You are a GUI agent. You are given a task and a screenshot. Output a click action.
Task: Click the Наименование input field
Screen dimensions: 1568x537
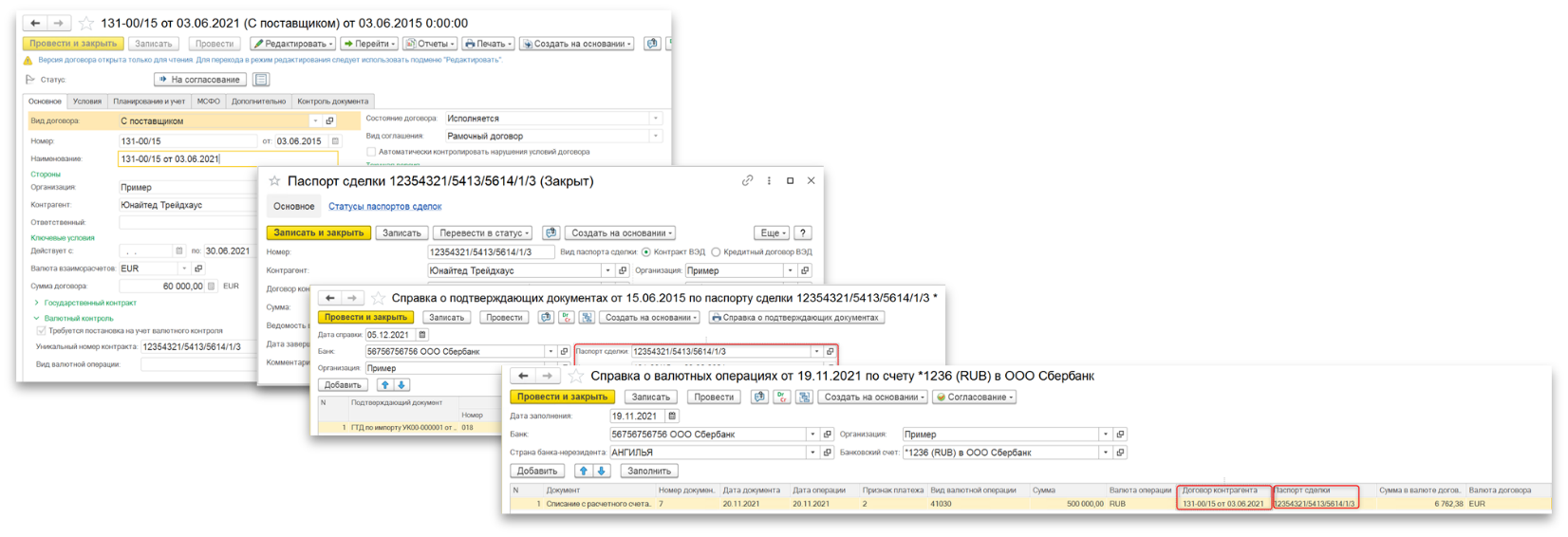(x=227, y=159)
